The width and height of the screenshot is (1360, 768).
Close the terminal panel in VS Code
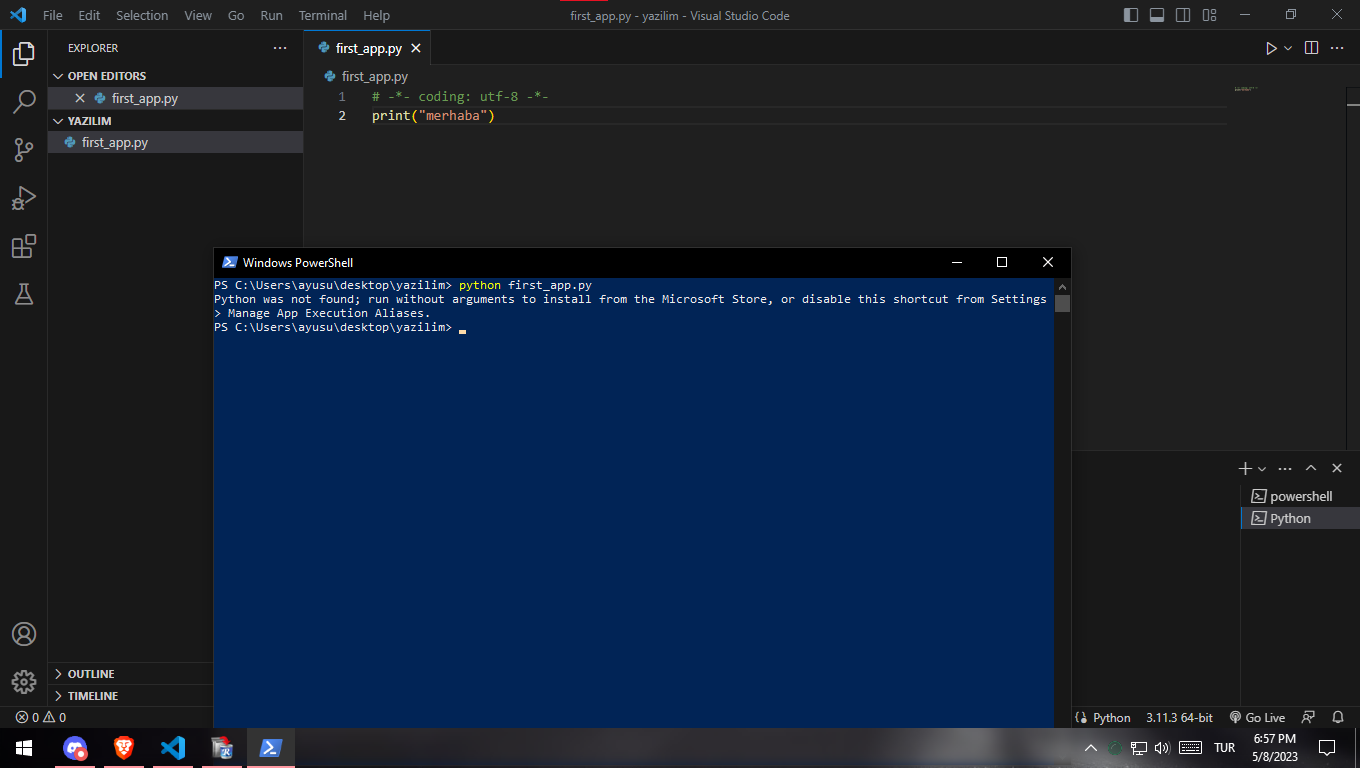click(1337, 468)
